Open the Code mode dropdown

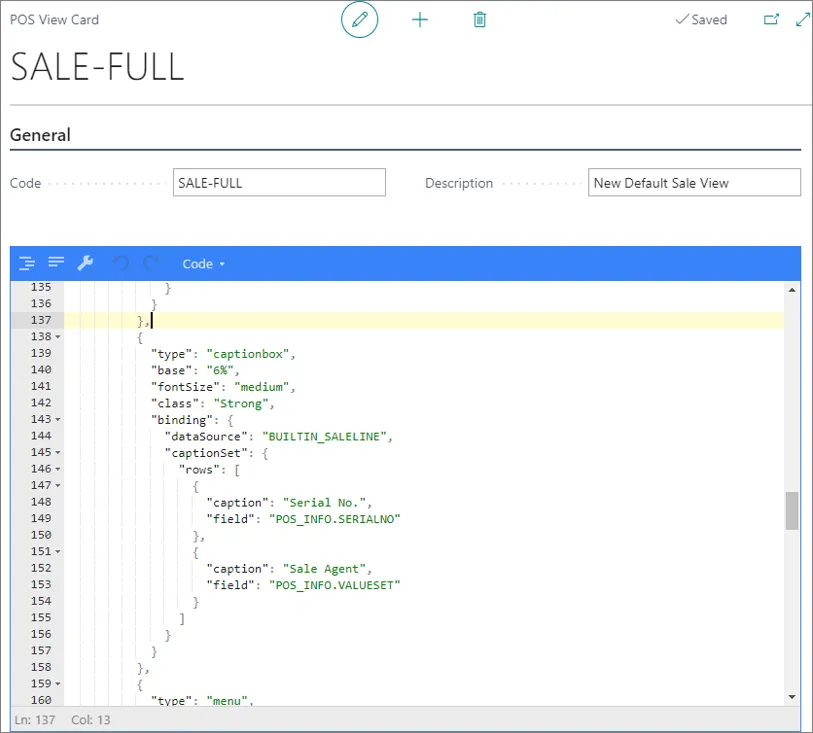[203, 264]
